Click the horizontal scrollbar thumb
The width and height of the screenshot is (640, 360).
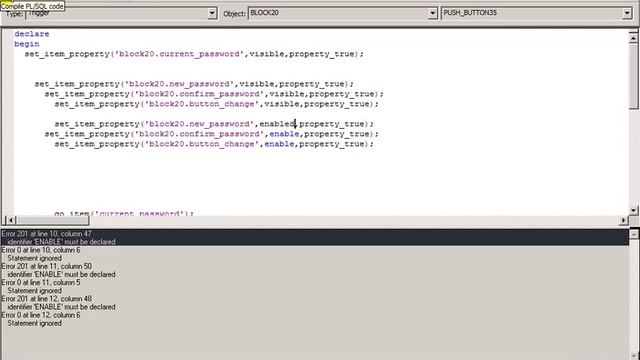click(53, 220)
